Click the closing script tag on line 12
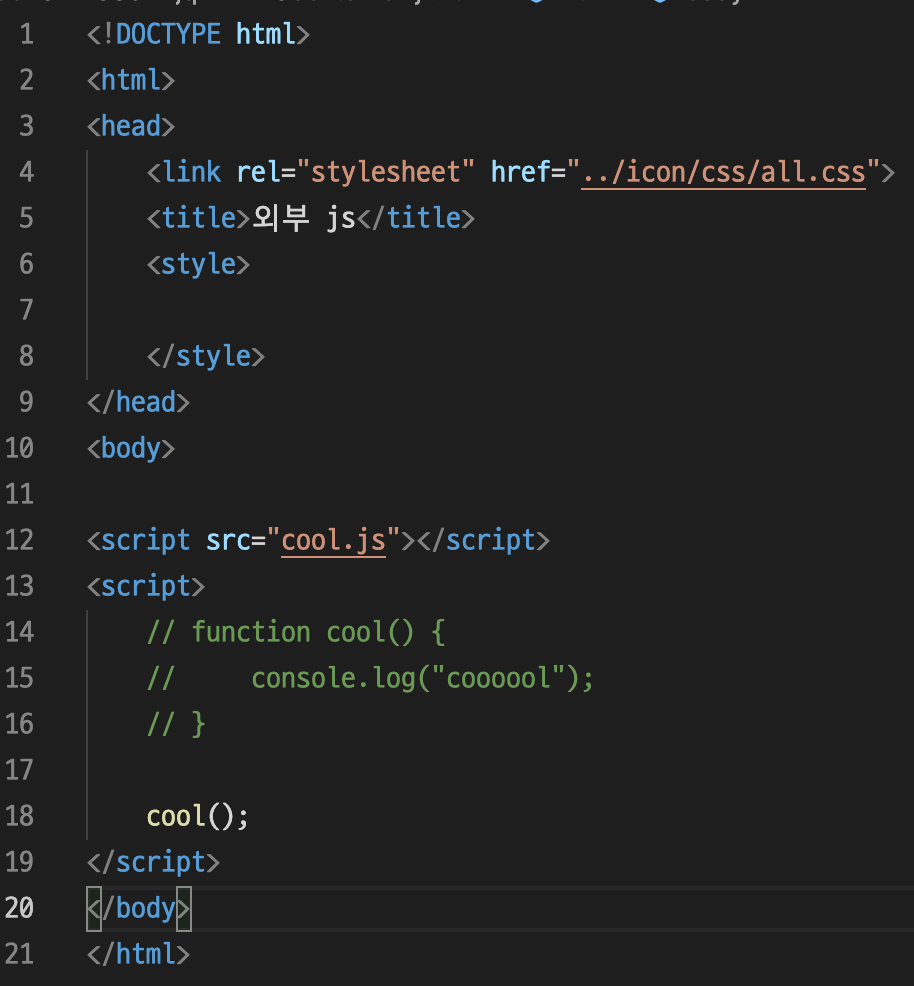 [483, 540]
